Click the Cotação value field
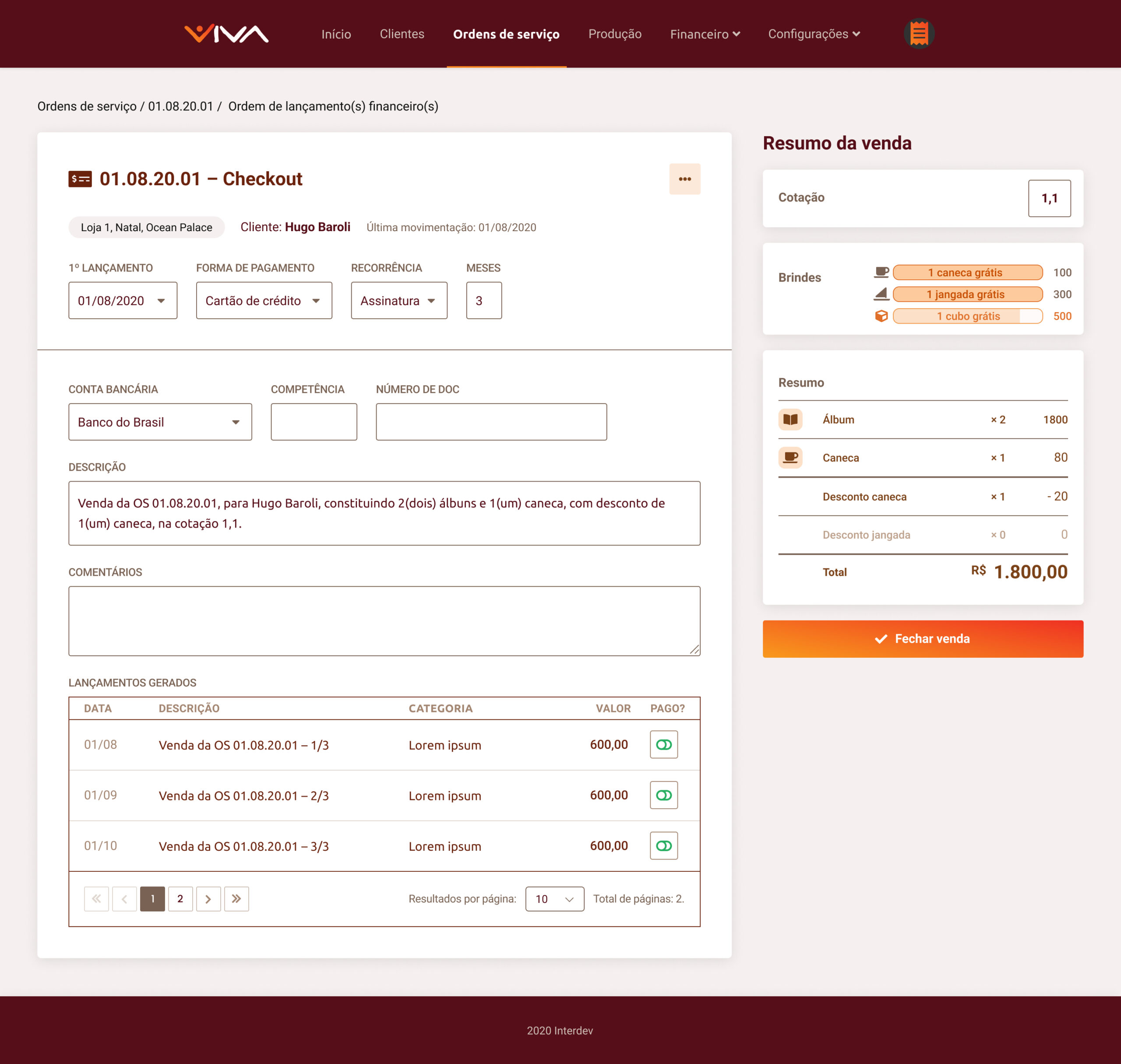The width and height of the screenshot is (1121, 1064). click(1050, 198)
